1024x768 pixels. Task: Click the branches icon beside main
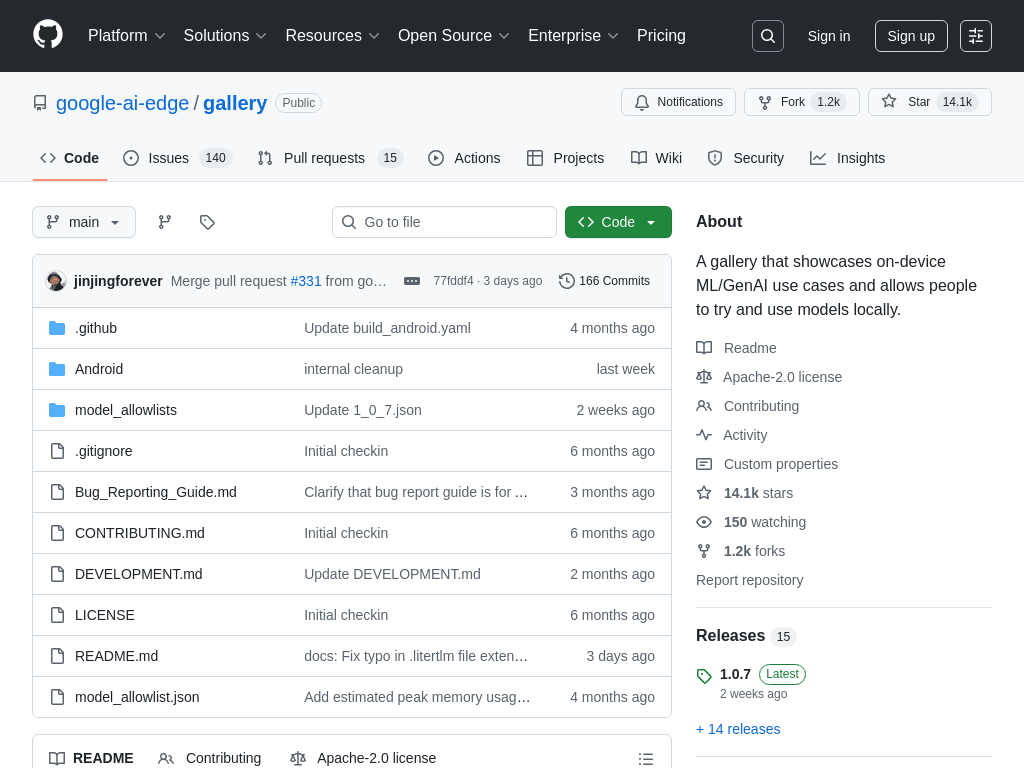point(165,222)
